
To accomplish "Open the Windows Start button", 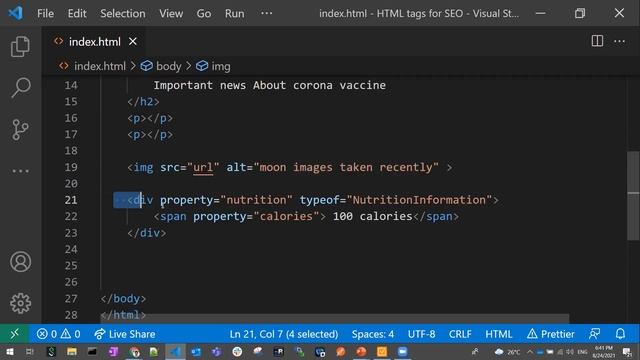I will [x=10, y=352].
